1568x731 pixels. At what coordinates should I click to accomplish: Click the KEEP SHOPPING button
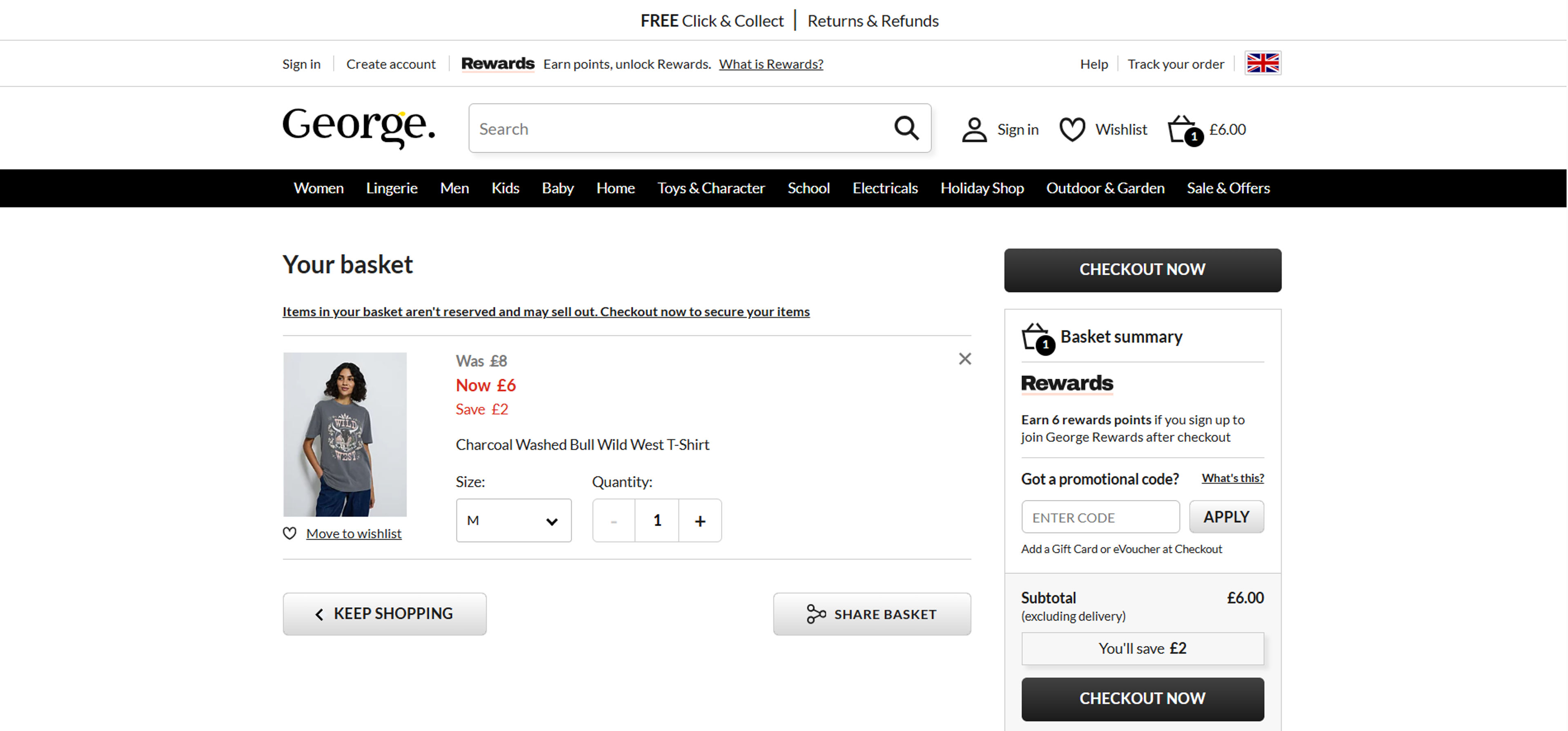[x=384, y=614]
